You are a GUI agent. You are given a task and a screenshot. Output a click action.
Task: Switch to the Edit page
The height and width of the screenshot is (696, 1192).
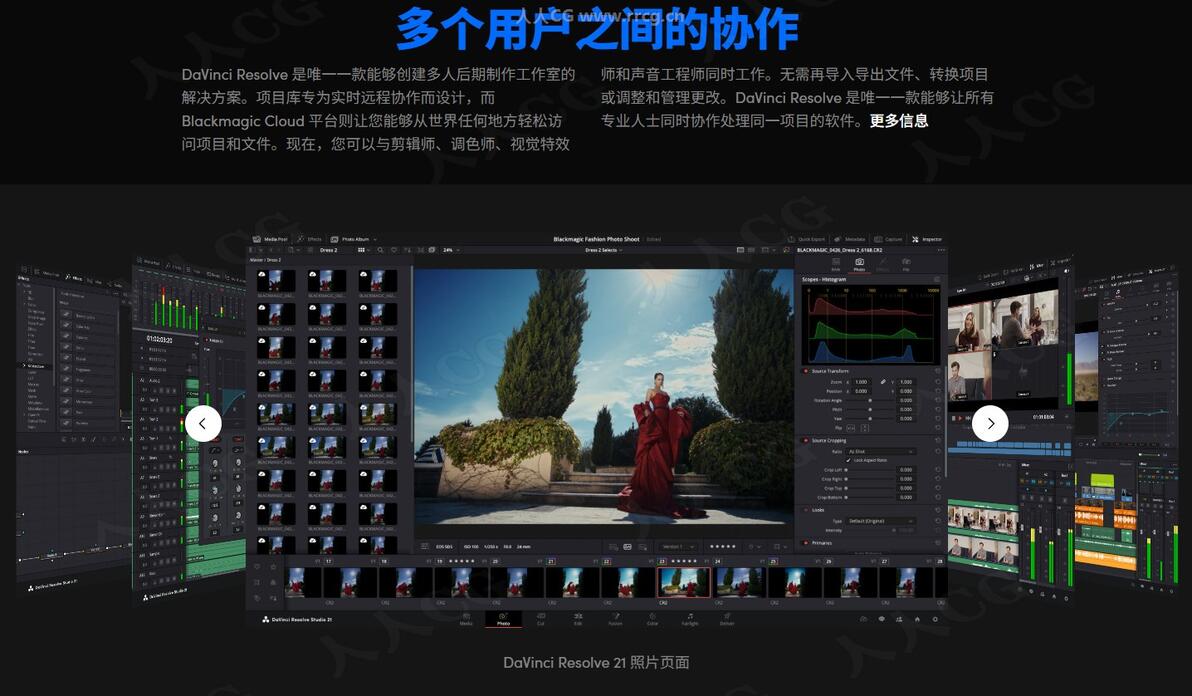pos(578,619)
